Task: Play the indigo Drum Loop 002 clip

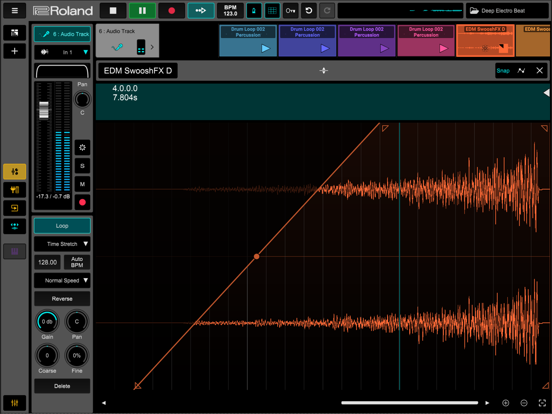Action: (325, 48)
